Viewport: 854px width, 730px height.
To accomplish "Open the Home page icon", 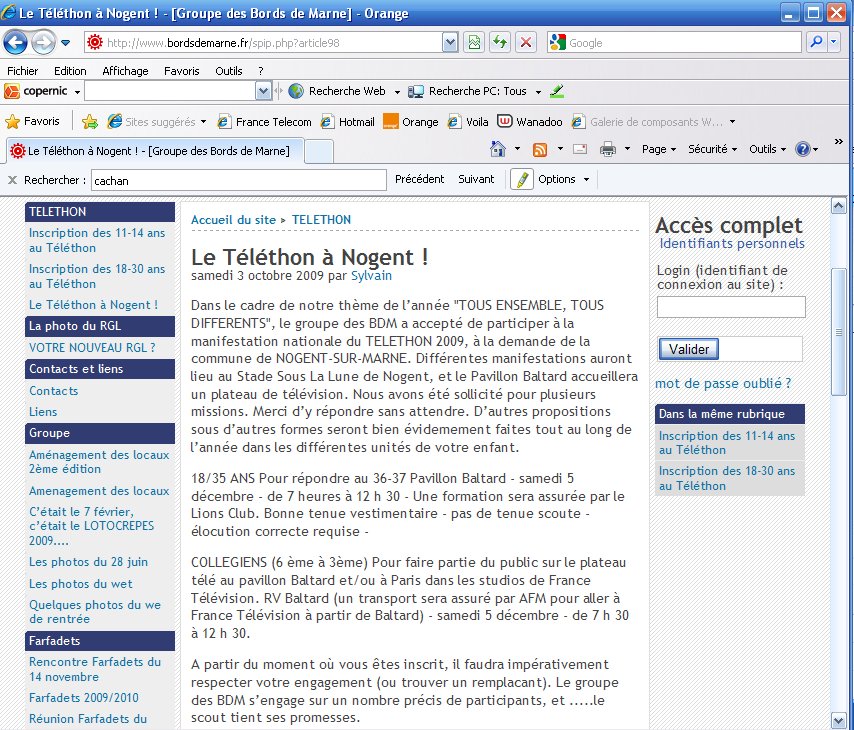I will click(498, 149).
